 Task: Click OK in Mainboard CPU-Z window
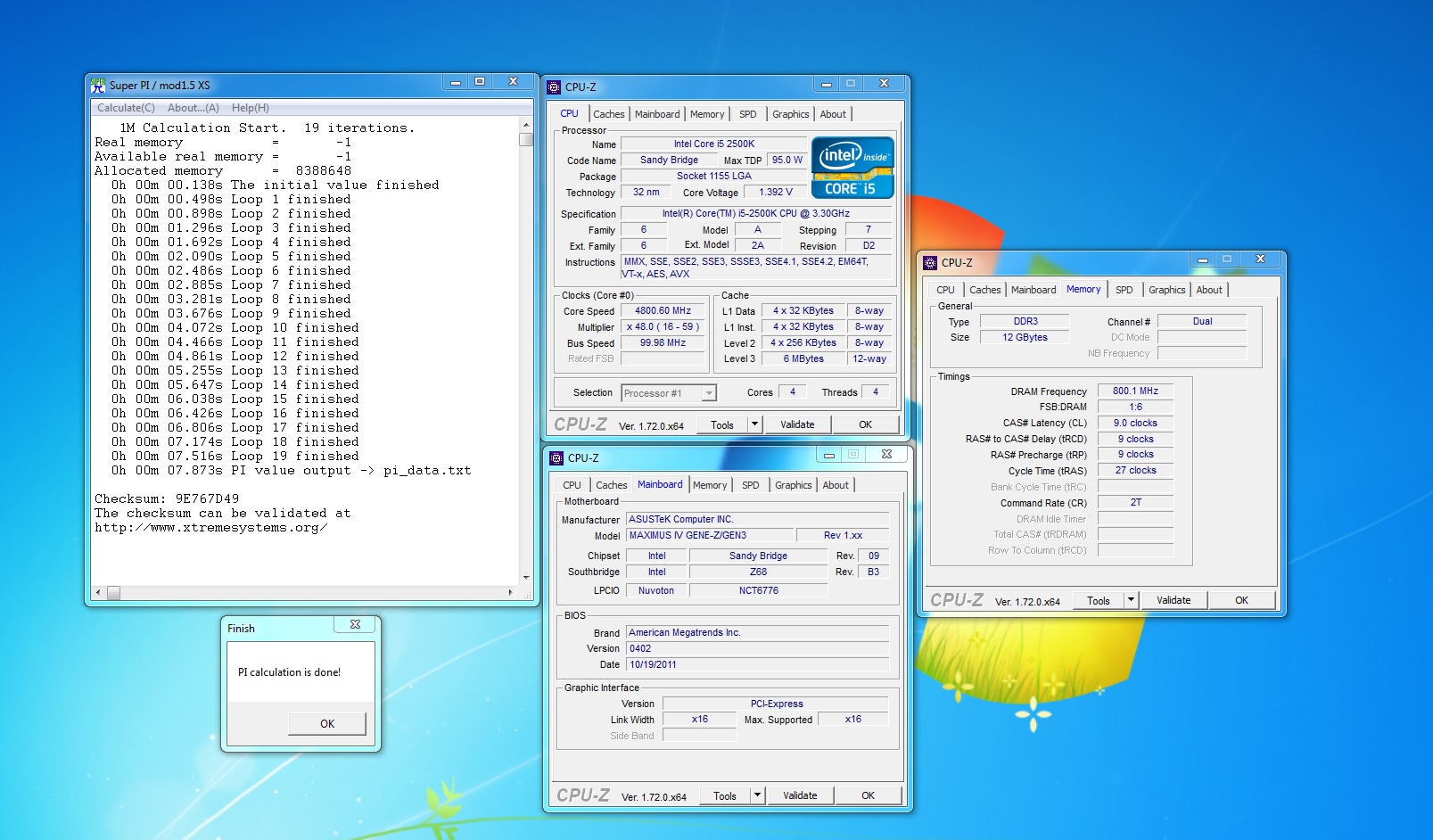868,795
